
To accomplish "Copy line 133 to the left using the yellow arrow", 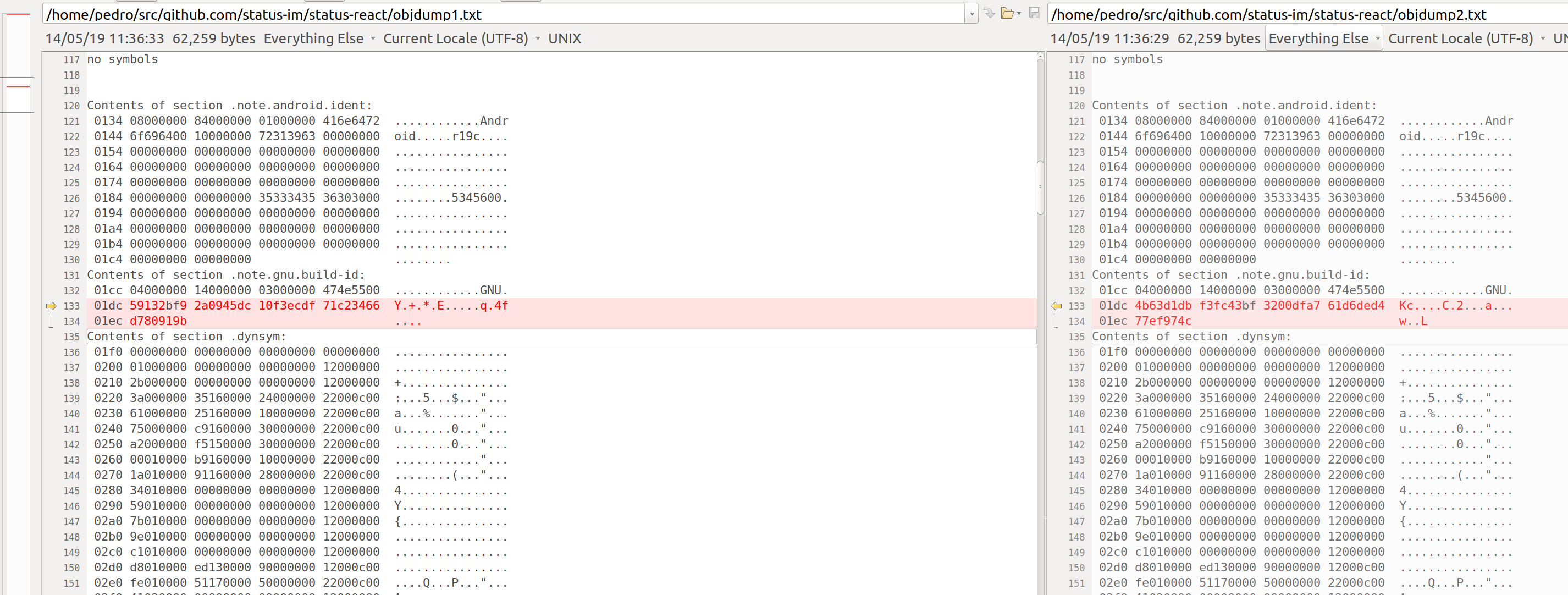I will coord(1056,306).
